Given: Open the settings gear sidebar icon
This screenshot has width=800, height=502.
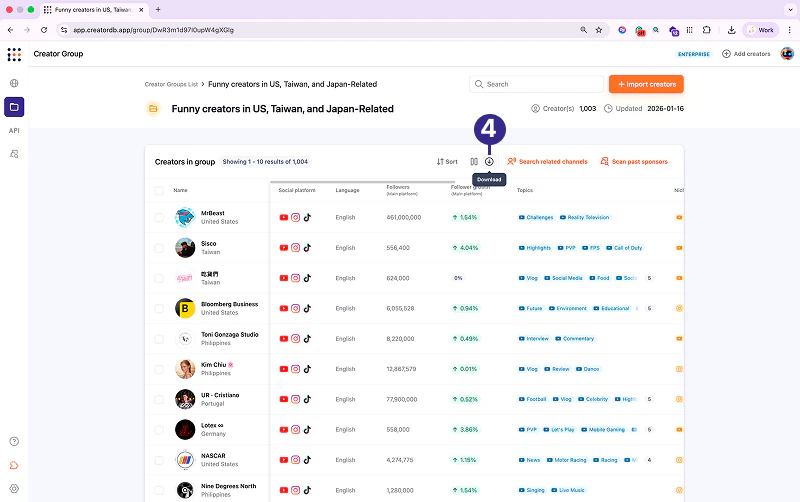Looking at the screenshot, I should tap(14, 488).
